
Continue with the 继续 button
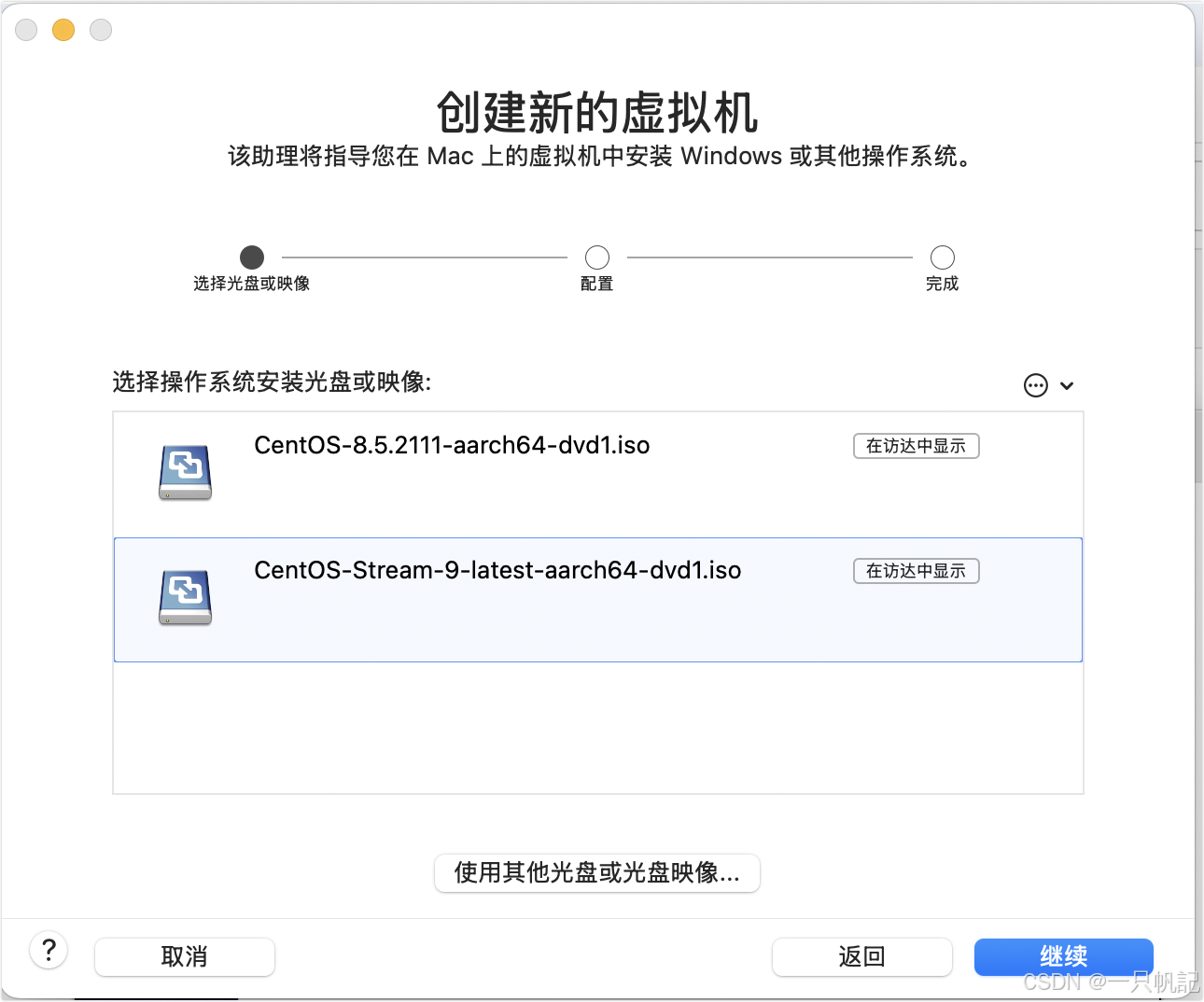pos(1064,956)
